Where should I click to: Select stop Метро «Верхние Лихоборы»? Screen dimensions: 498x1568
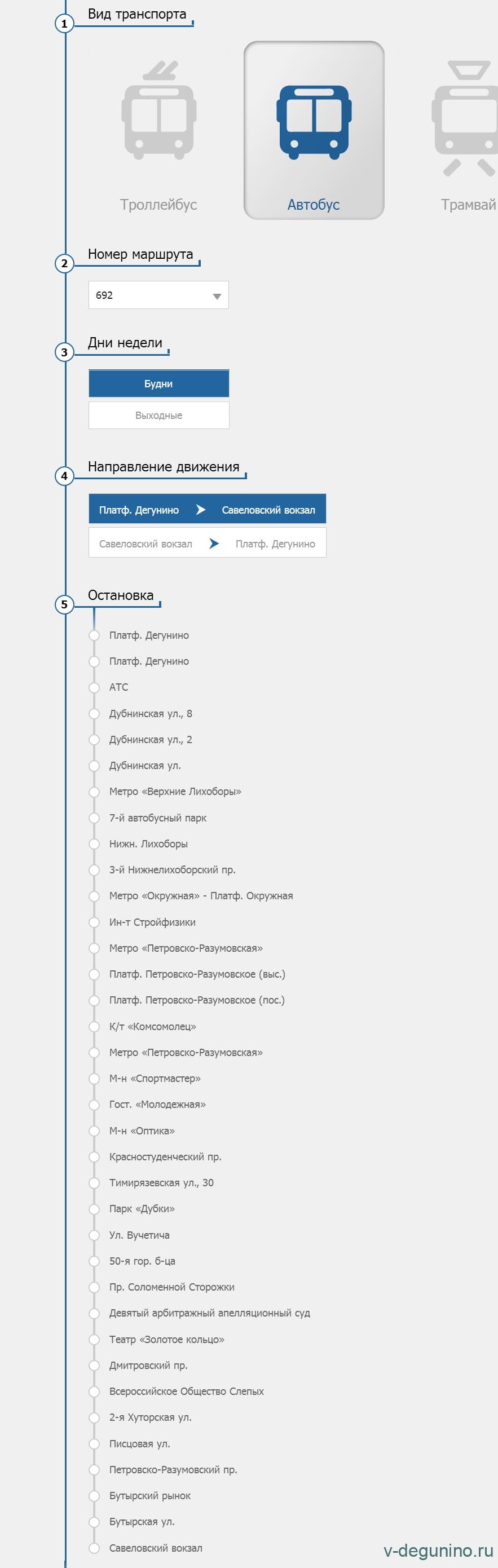tap(94, 791)
